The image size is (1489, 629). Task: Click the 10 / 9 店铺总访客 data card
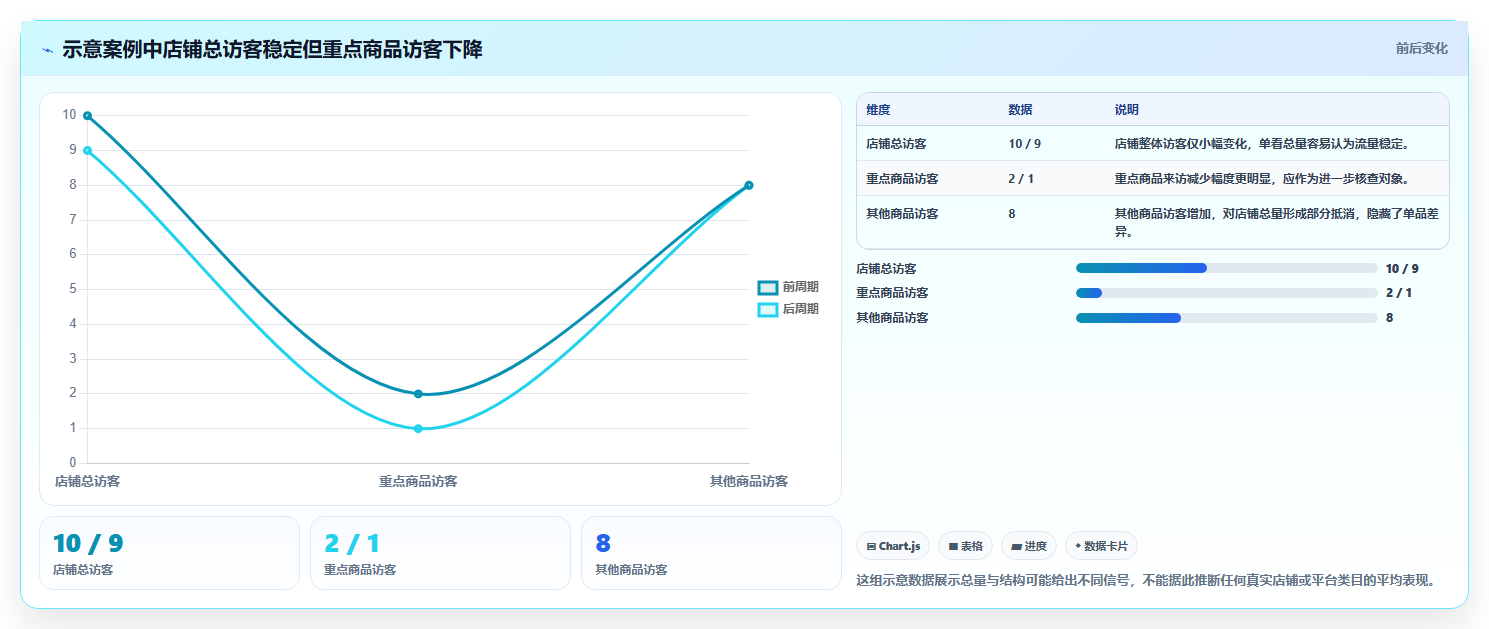coord(169,553)
